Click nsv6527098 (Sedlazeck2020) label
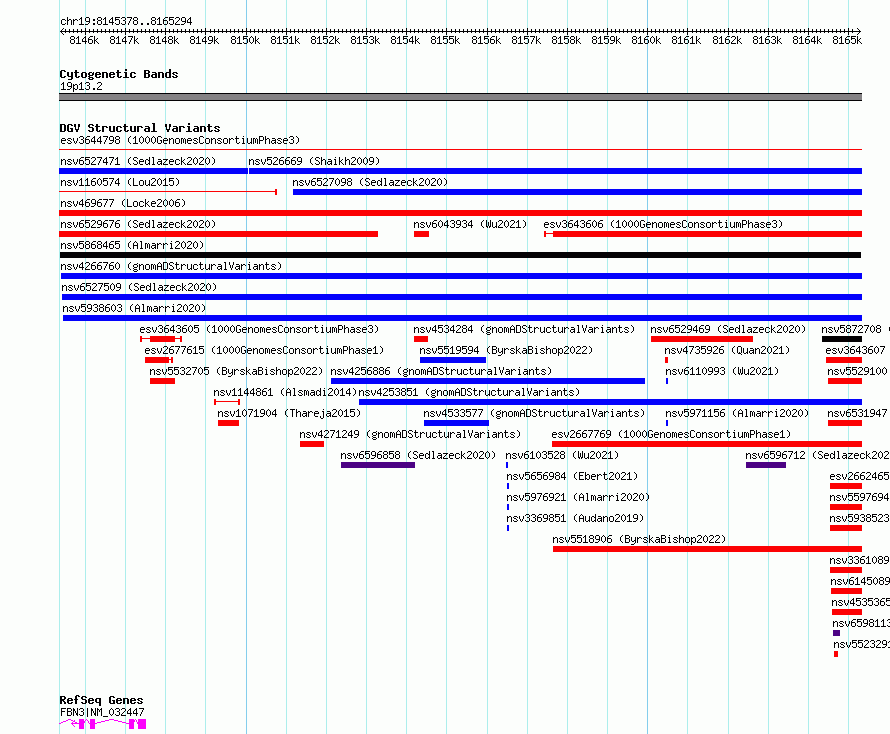 pos(370,182)
